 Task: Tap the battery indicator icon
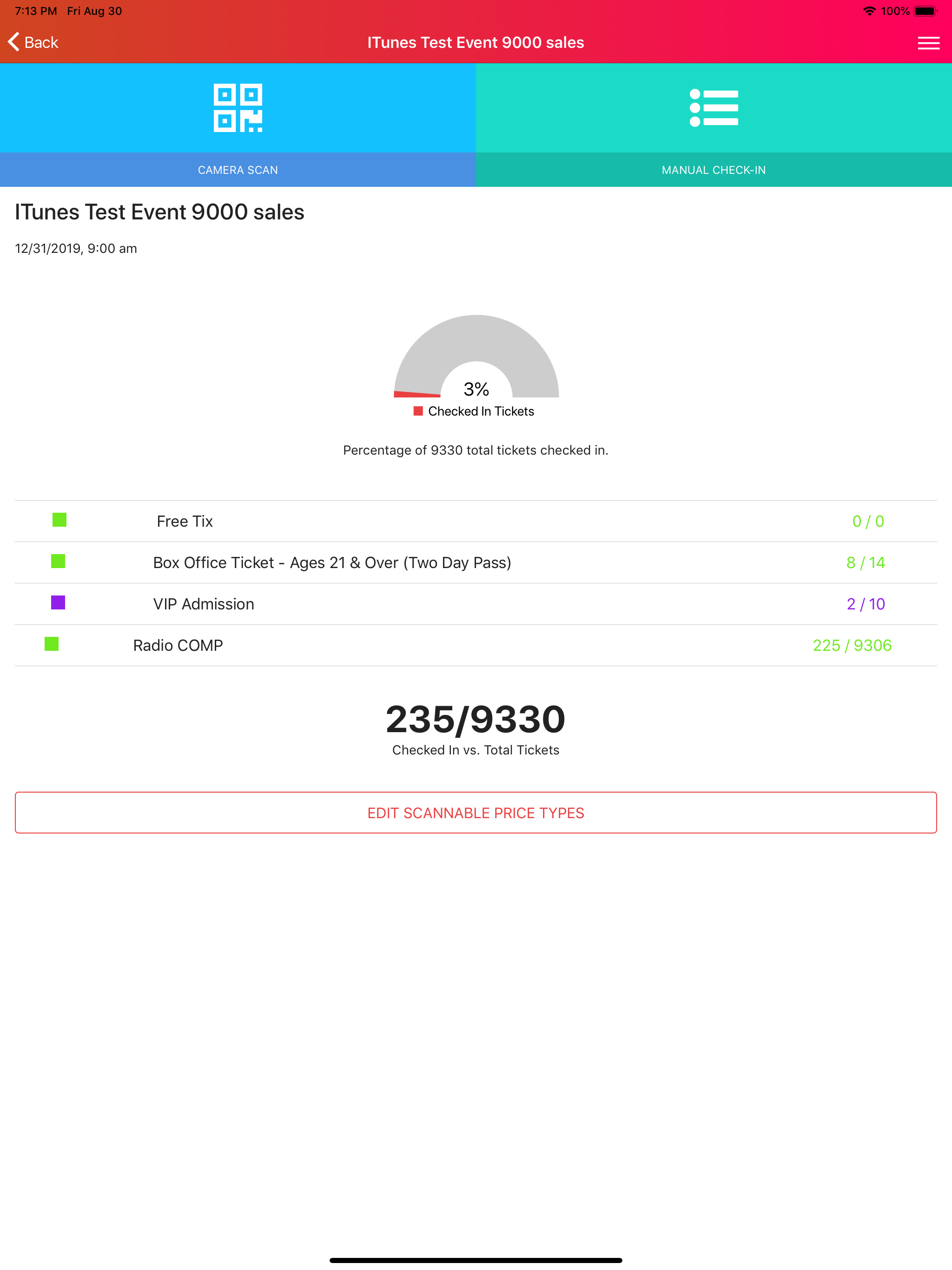click(926, 11)
